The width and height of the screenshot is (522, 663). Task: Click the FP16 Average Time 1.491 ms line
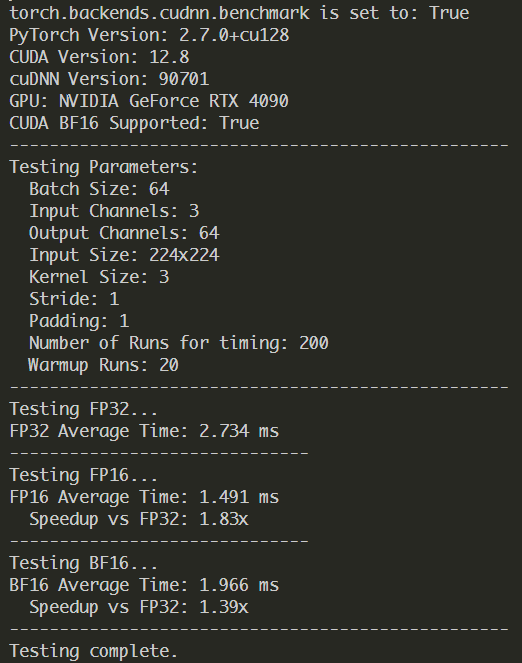[144, 497]
